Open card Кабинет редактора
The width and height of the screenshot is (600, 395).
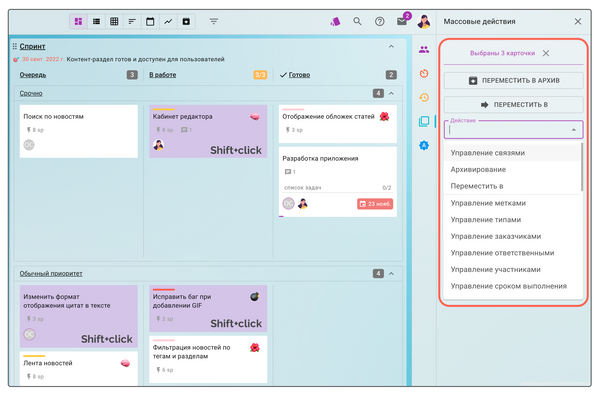click(208, 131)
